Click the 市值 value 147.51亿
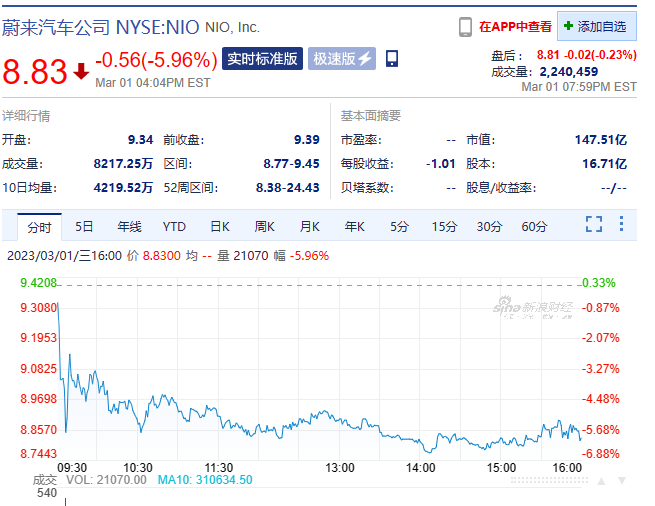 point(600,140)
